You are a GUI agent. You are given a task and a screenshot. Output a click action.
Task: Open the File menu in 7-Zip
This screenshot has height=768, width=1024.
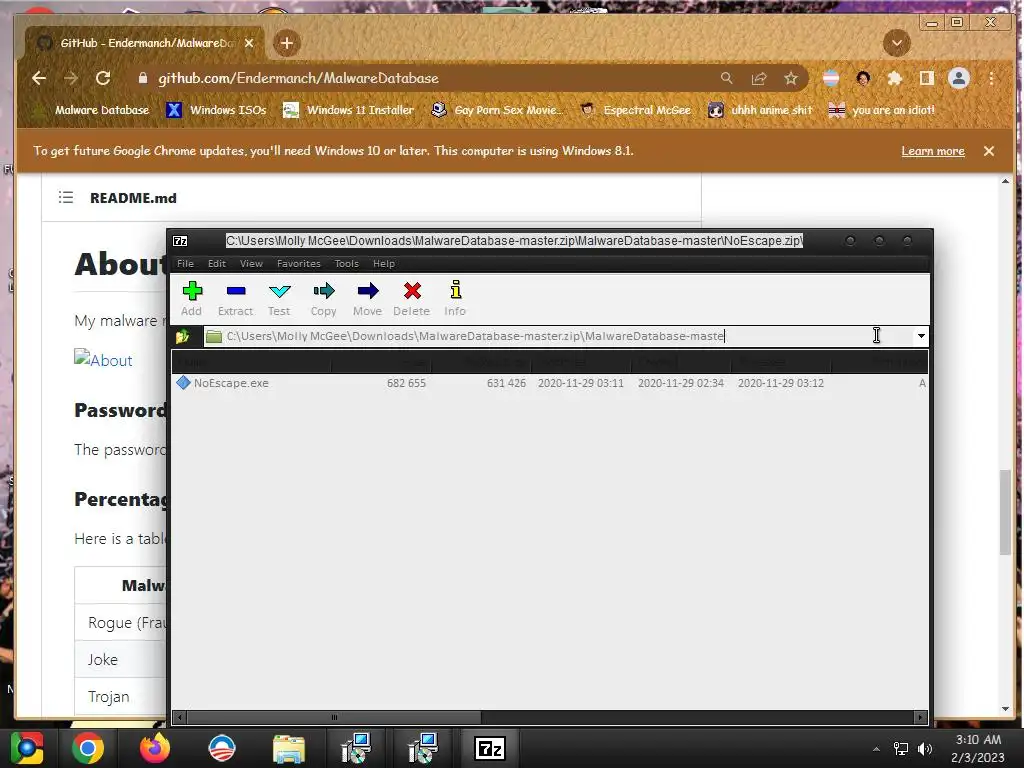click(x=185, y=264)
